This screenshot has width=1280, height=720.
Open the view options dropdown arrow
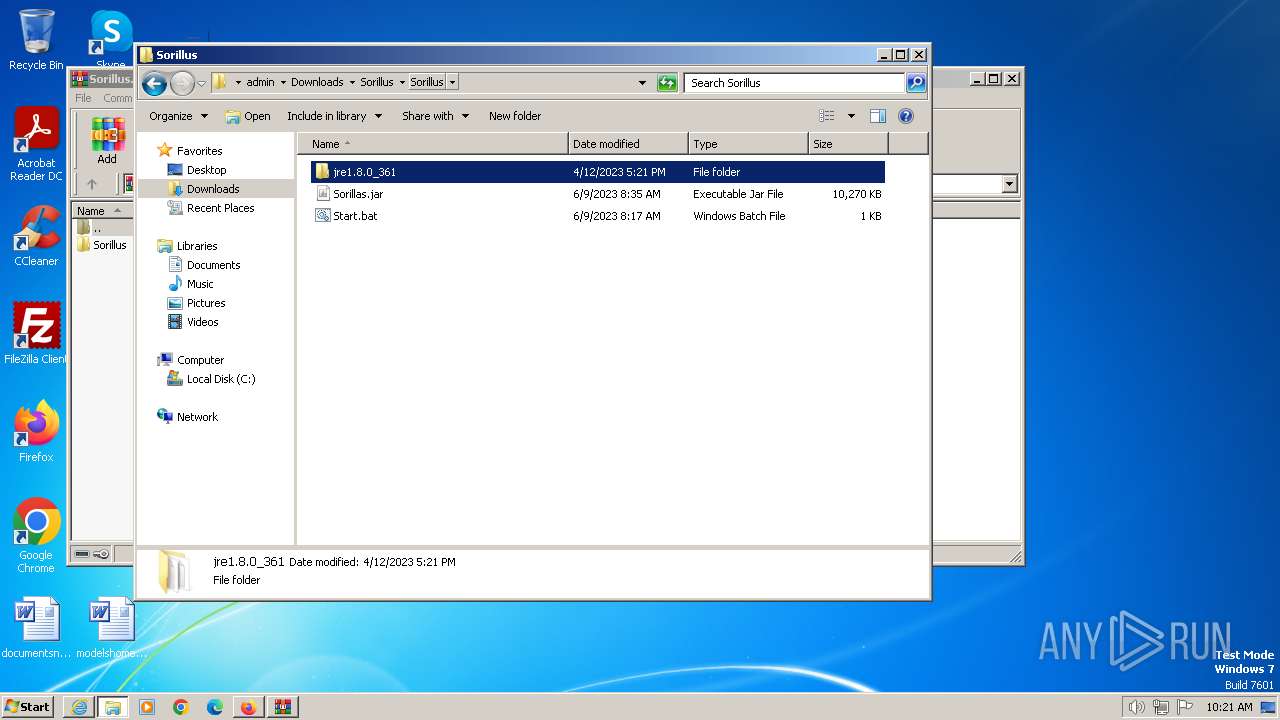(x=851, y=116)
